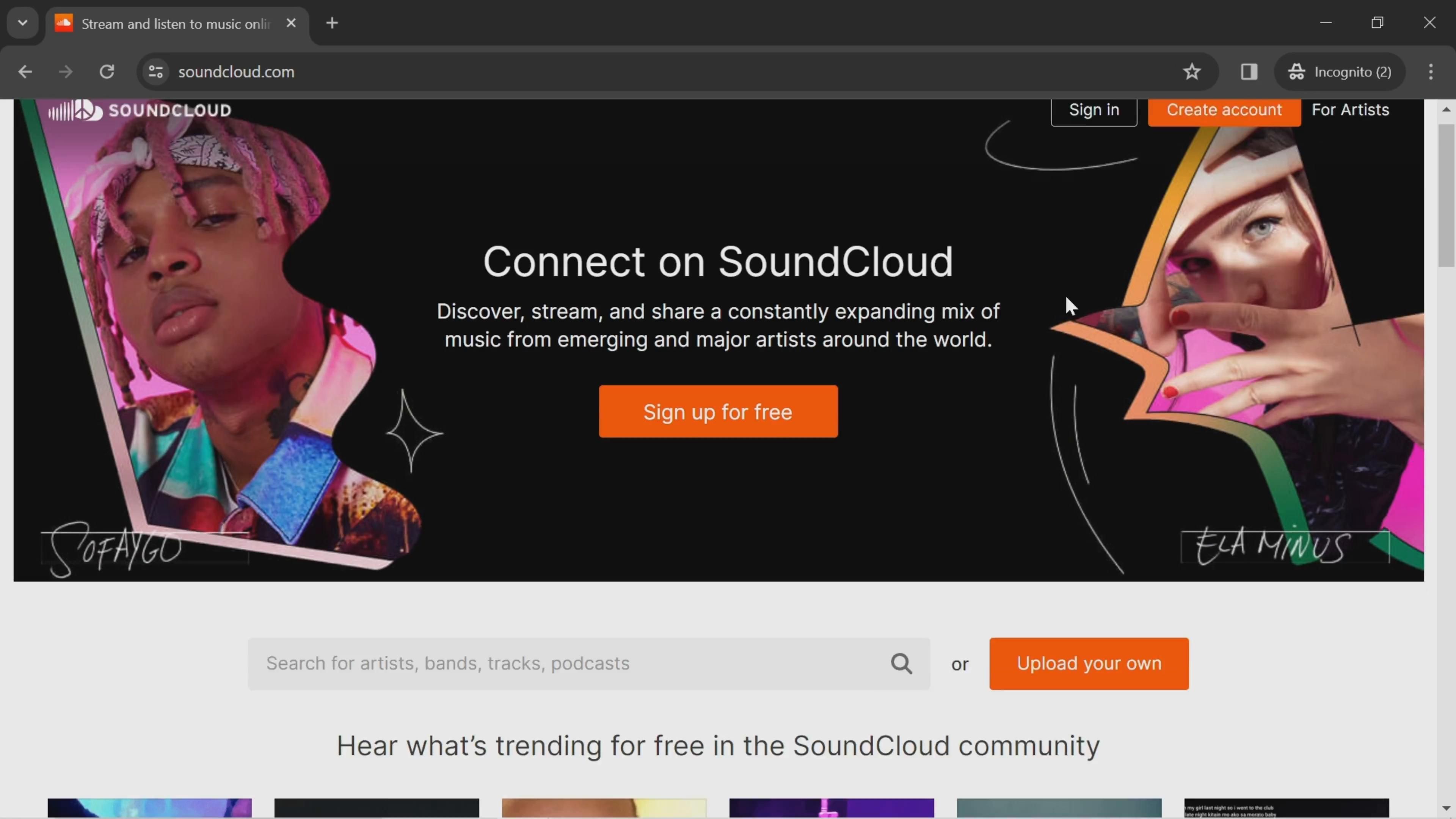Click the 'Upload your own' button
This screenshot has width=1456, height=819.
click(1089, 663)
